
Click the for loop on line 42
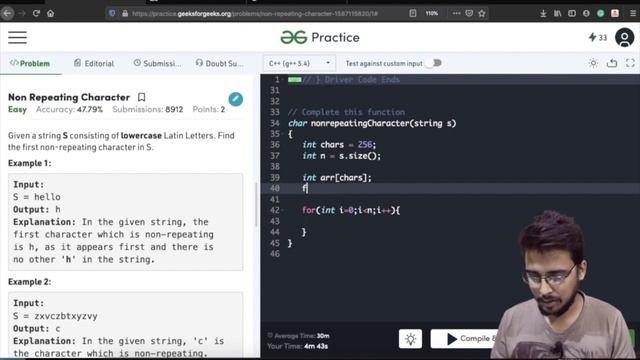[351, 210]
